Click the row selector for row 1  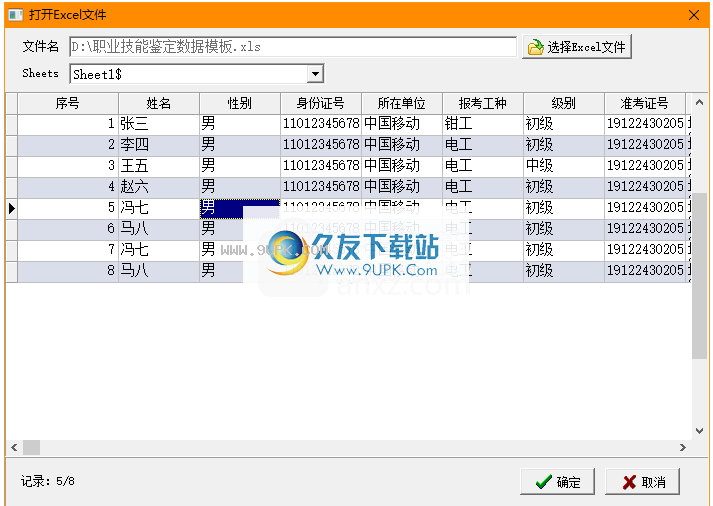tap(12, 124)
